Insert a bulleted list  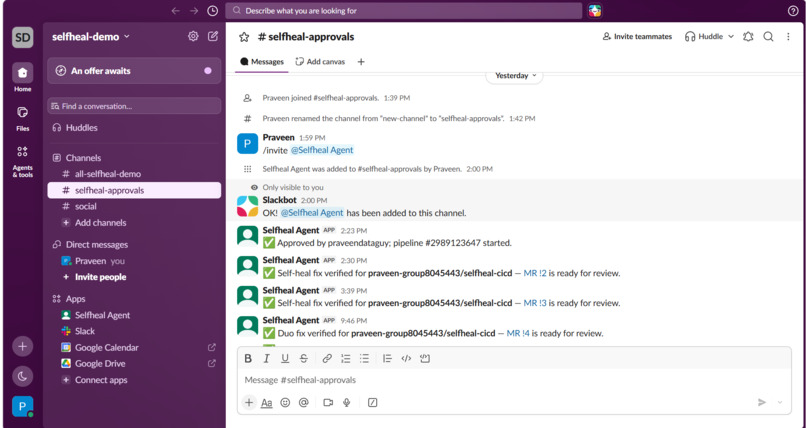click(x=364, y=359)
